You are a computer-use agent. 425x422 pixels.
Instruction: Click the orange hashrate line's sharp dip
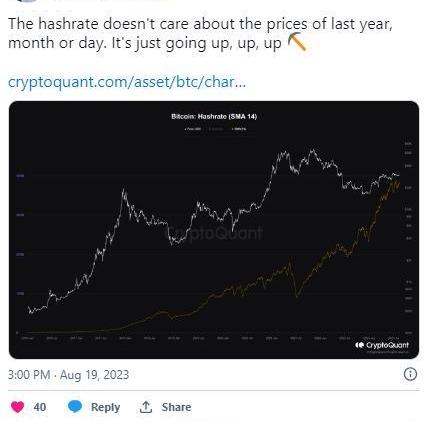tap(296, 293)
